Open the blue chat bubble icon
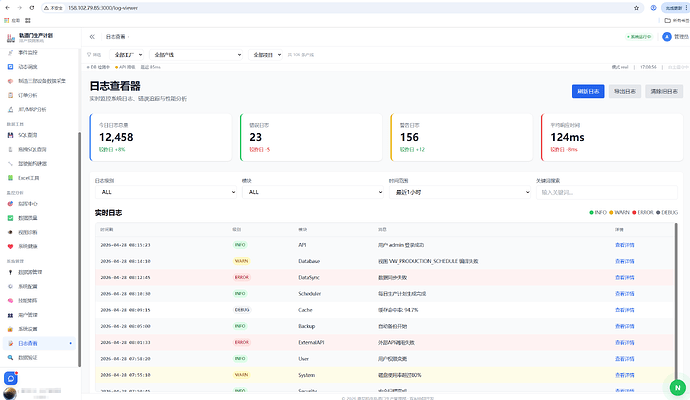The width and height of the screenshot is (690, 400). (11, 378)
